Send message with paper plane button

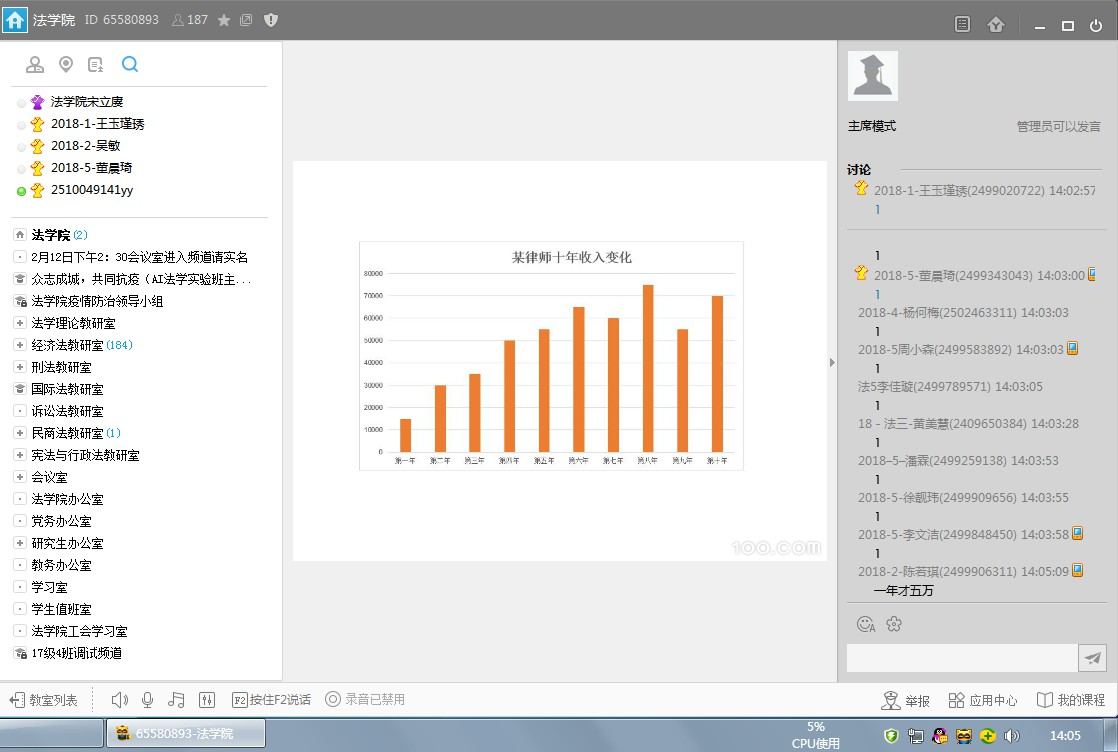[1092, 658]
